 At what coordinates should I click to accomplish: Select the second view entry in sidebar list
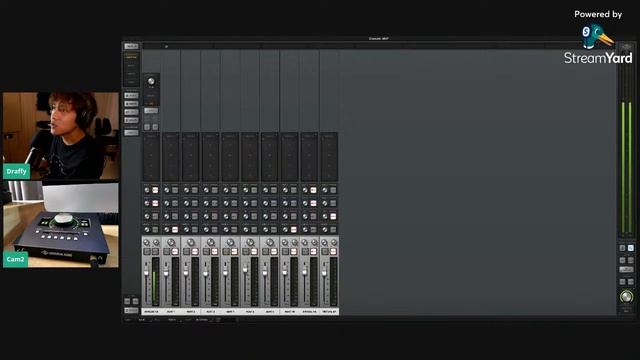click(131, 66)
